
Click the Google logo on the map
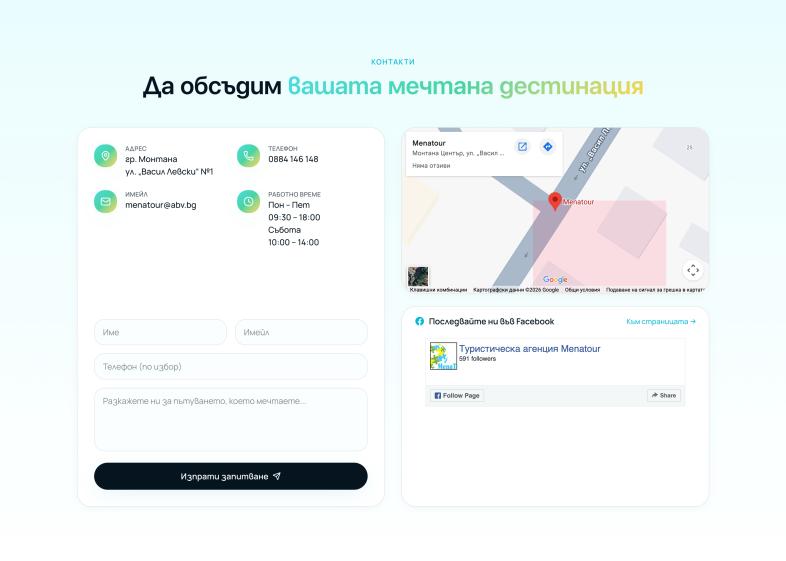tap(555, 279)
